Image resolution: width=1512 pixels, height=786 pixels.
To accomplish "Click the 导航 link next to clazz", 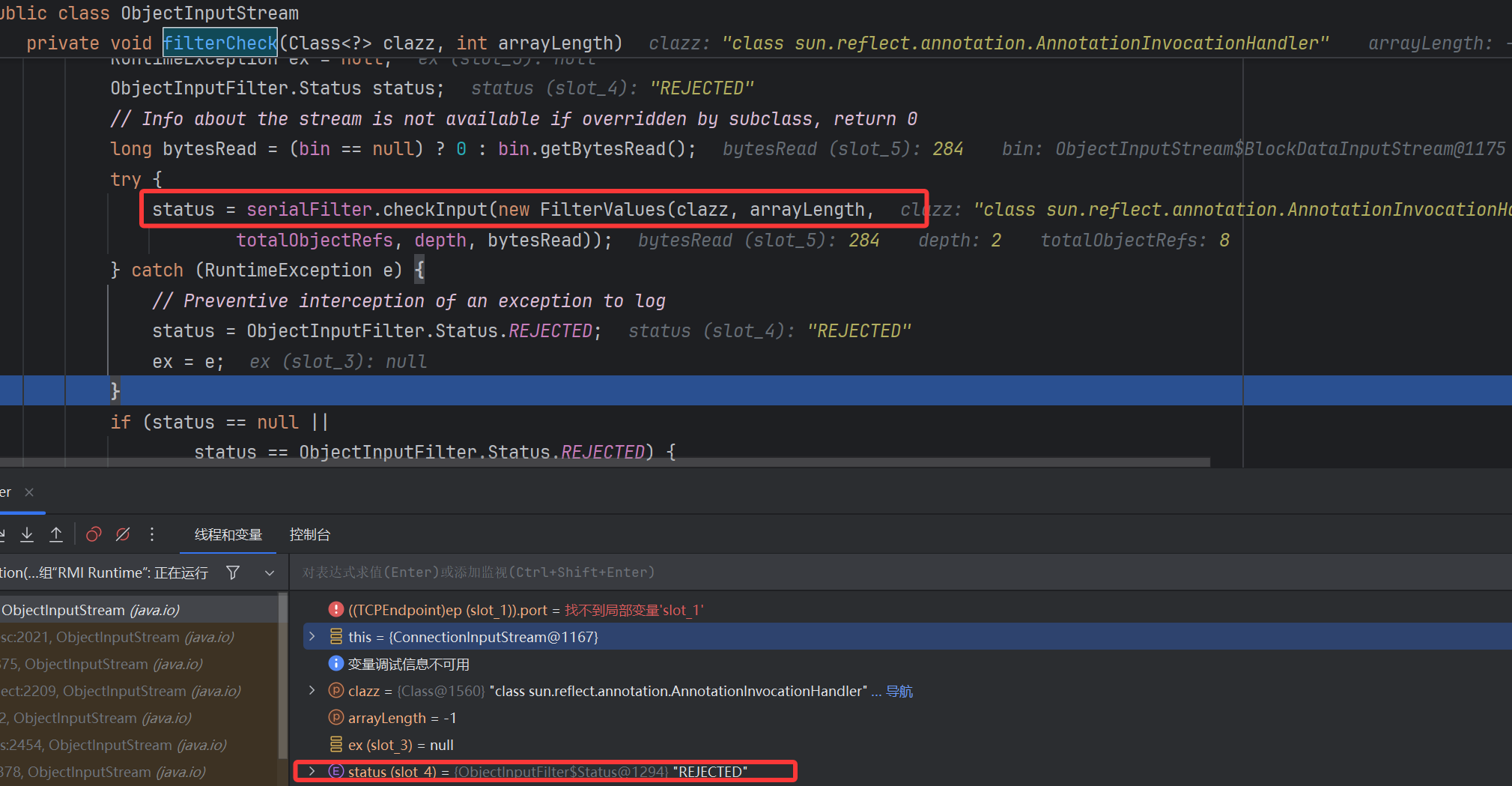I will 899,691.
